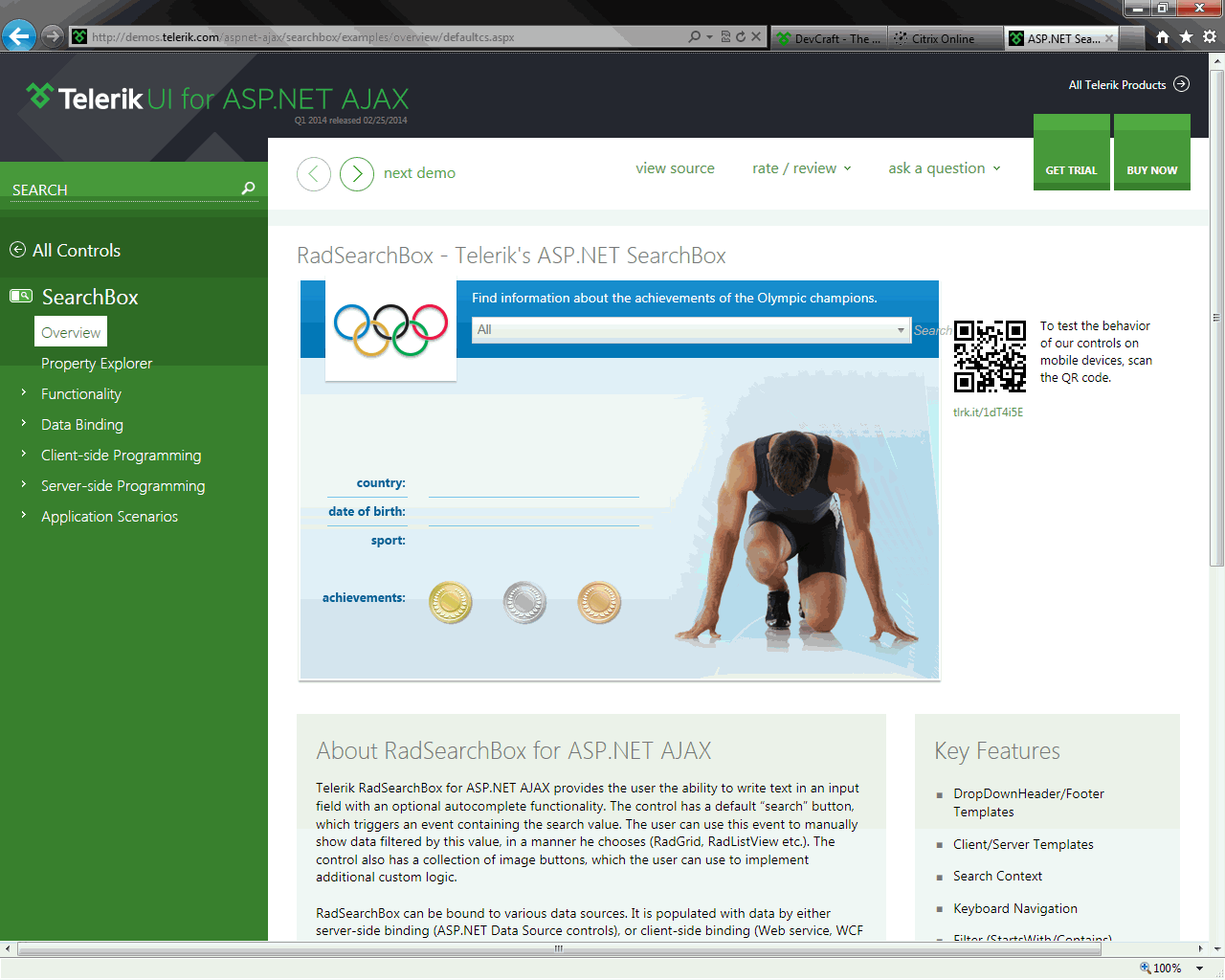The width and height of the screenshot is (1225, 980).
Task: Click the browser forward arrow button
Action: click(53, 36)
